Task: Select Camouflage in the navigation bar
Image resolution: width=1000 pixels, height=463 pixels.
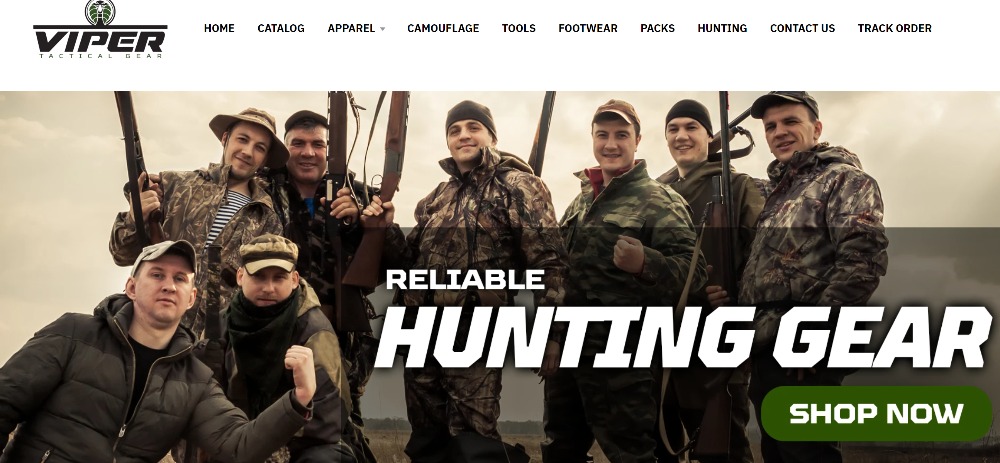Action: [443, 28]
